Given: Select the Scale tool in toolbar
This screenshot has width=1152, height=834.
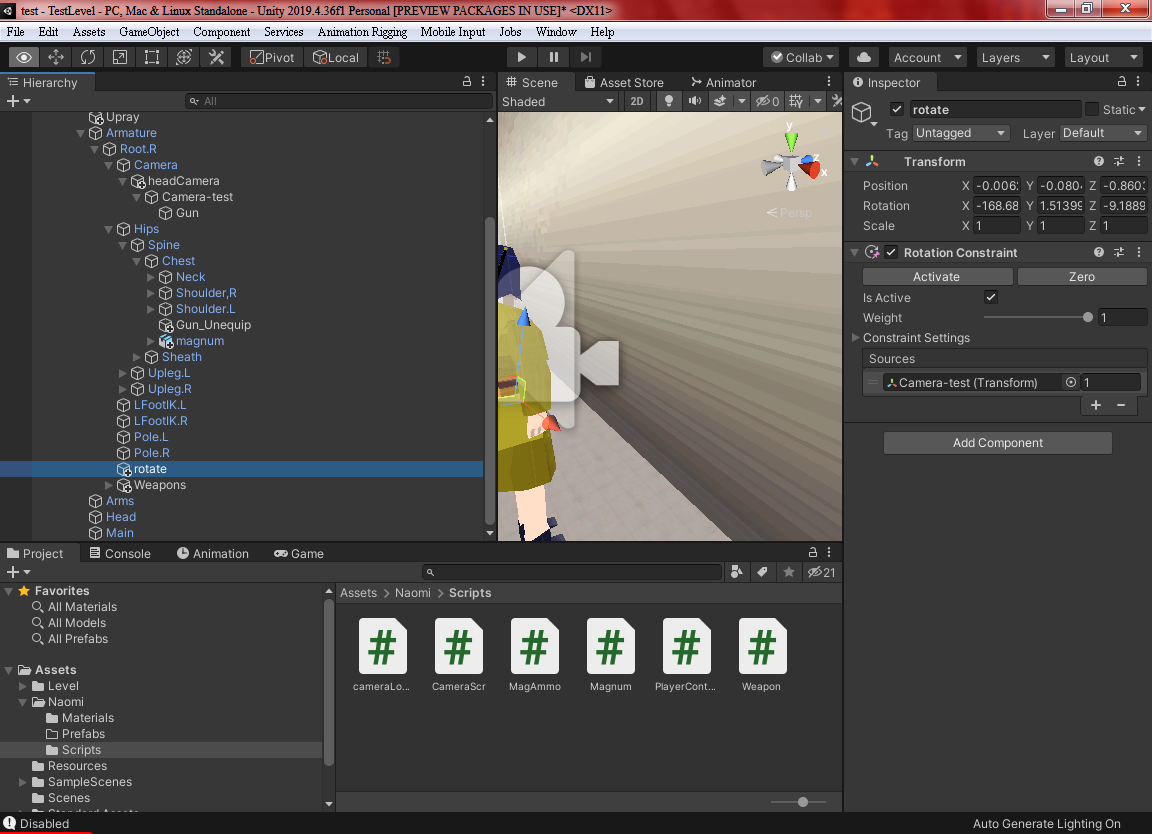Looking at the screenshot, I should (120, 57).
